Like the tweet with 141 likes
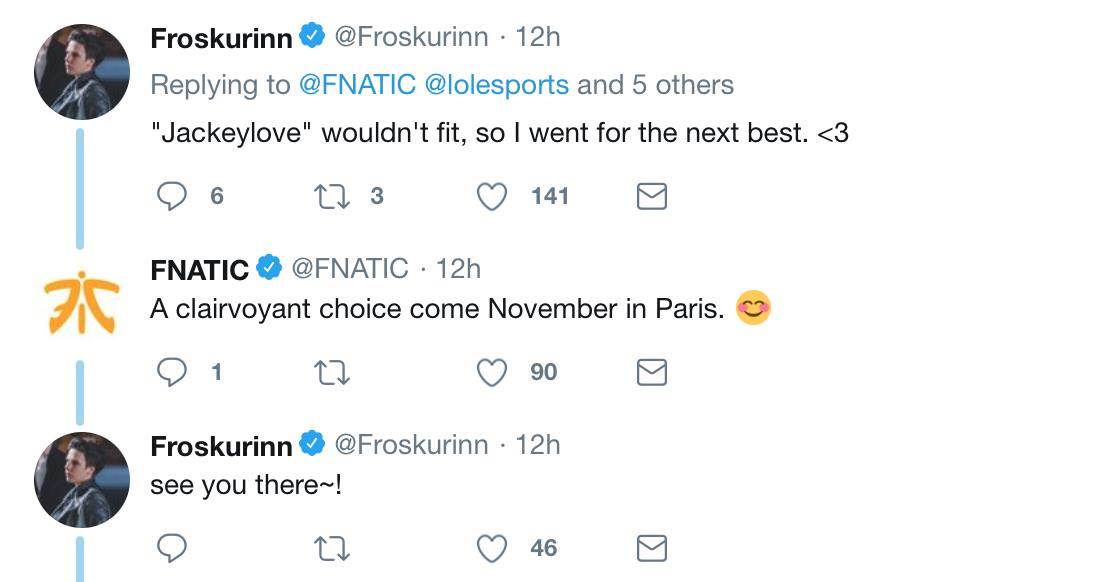The image size is (1096, 582). coord(491,196)
